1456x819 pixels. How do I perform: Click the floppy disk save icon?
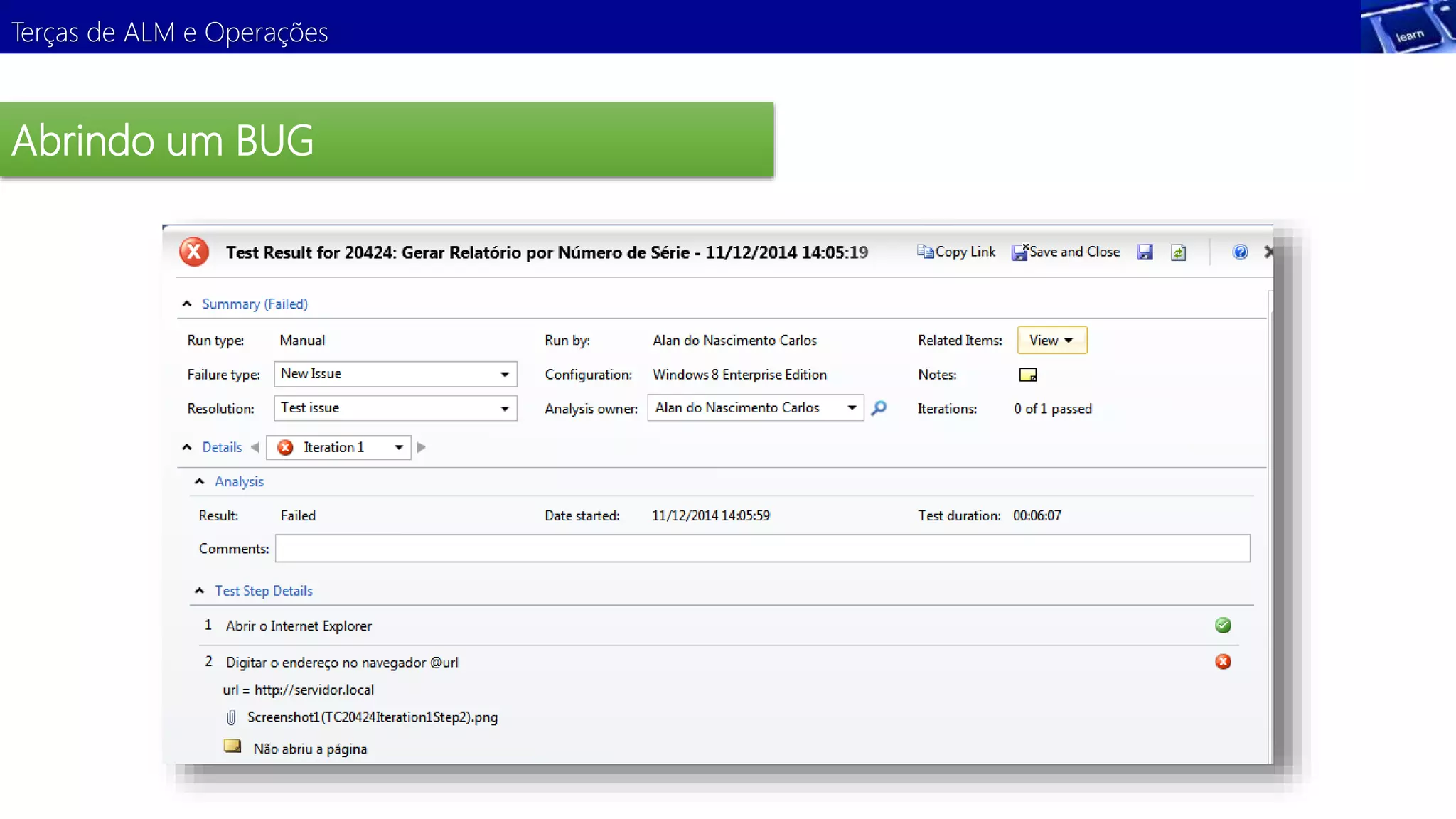(1145, 252)
